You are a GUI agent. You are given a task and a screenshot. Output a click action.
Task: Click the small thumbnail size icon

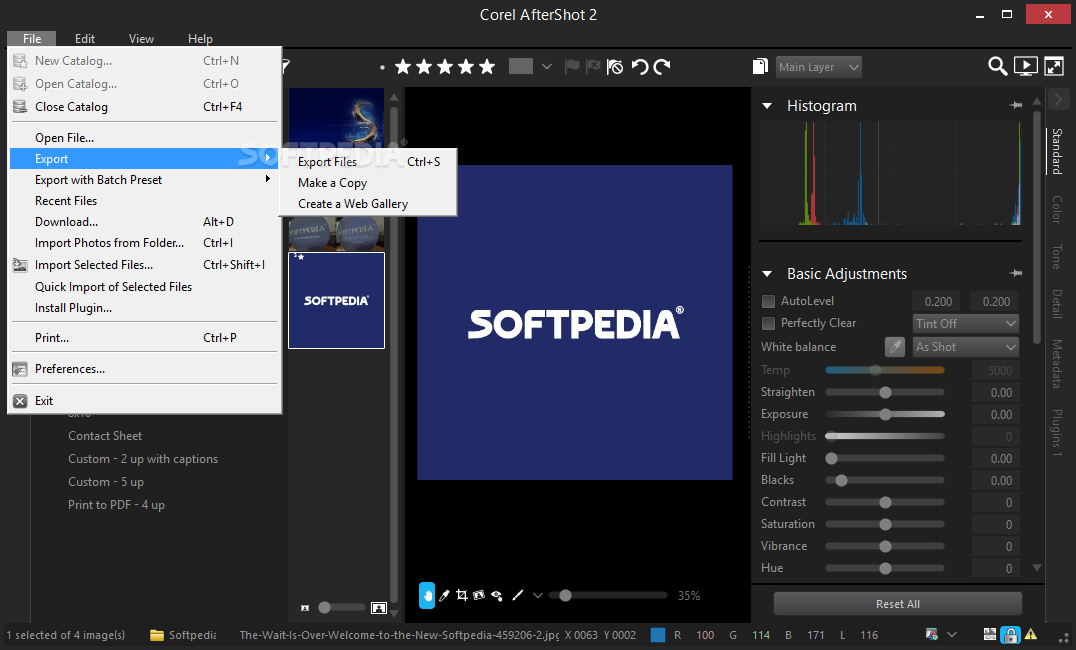pos(305,607)
